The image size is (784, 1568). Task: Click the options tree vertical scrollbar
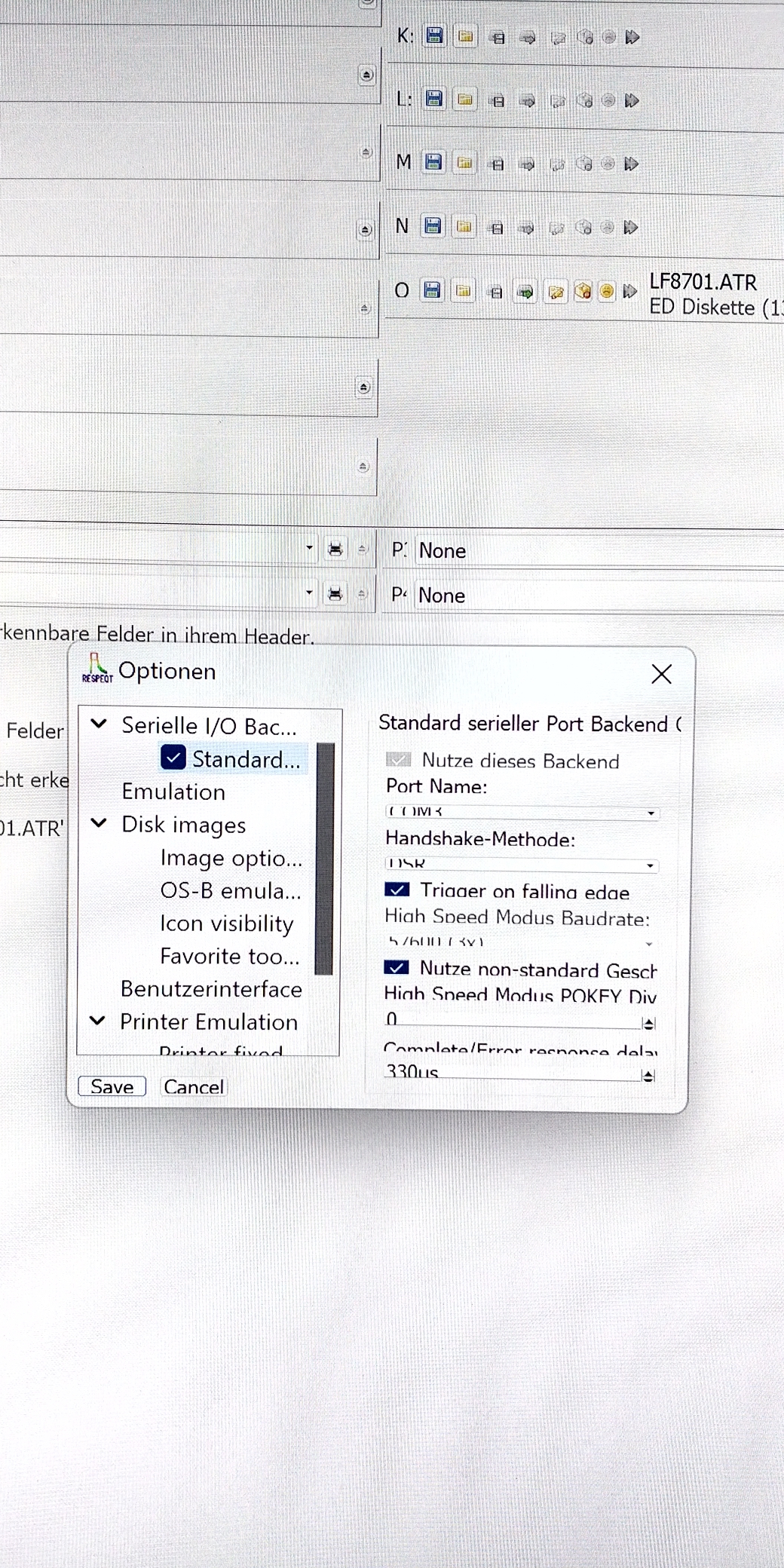coord(324,859)
